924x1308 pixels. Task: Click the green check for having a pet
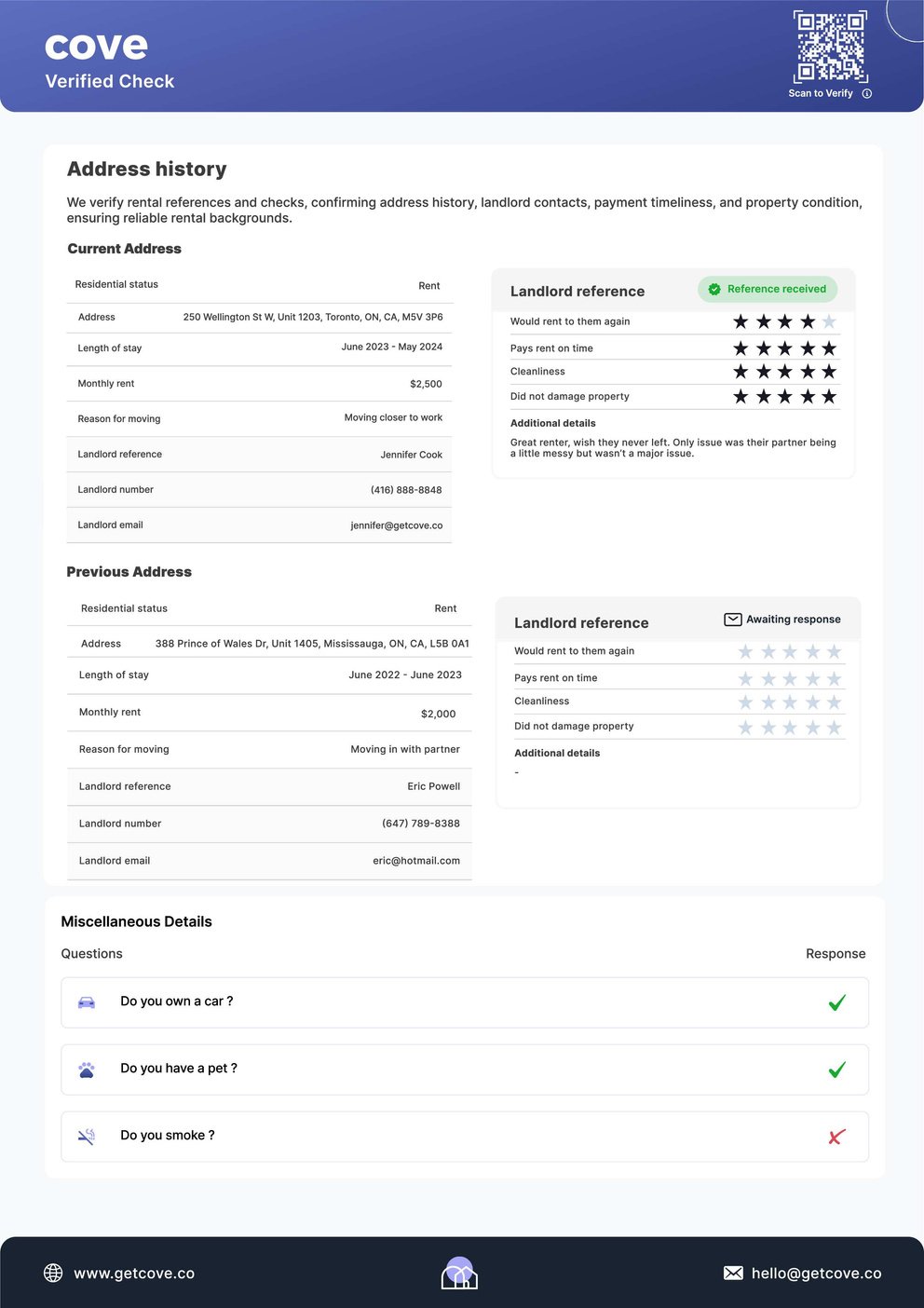click(837, 1070)
